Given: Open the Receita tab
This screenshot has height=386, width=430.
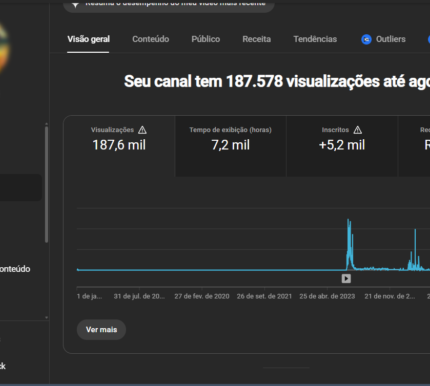Looking at the screenshot, I should pos(257,39).
